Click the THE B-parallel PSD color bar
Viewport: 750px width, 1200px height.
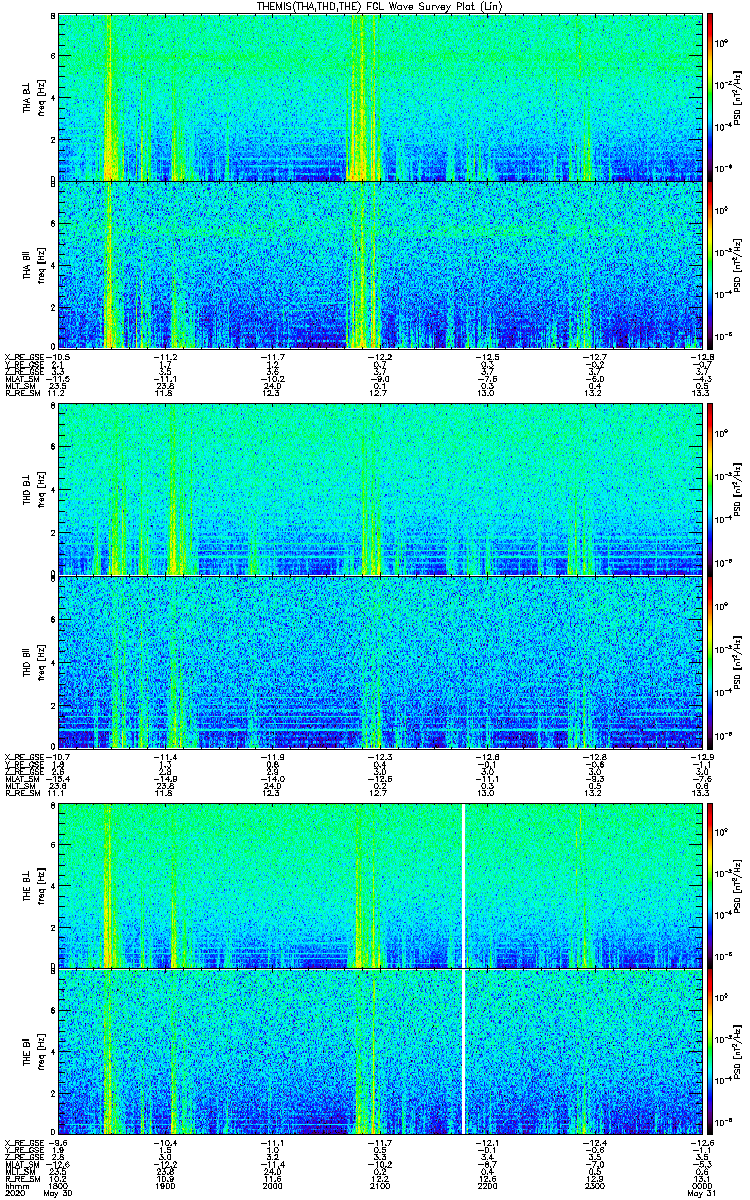tap(710, 1050)
